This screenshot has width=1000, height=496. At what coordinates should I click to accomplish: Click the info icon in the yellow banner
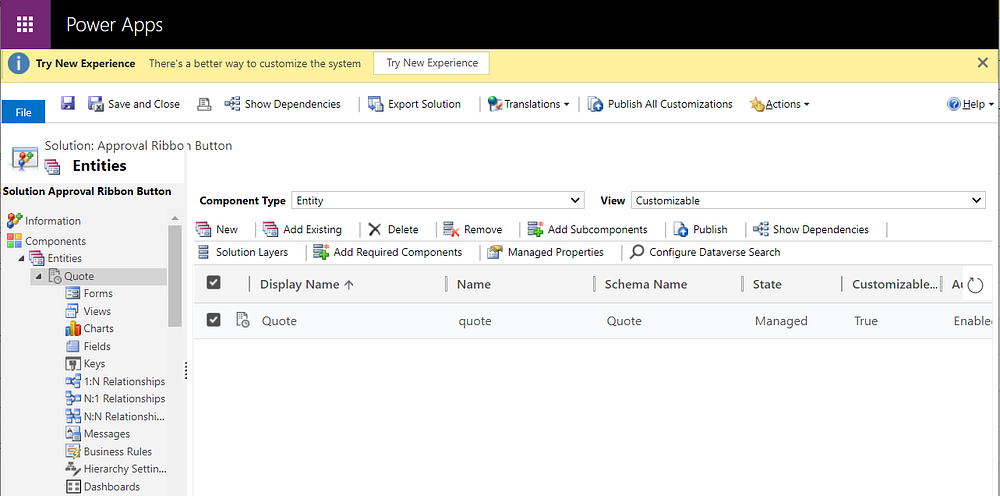click(18, 63)
